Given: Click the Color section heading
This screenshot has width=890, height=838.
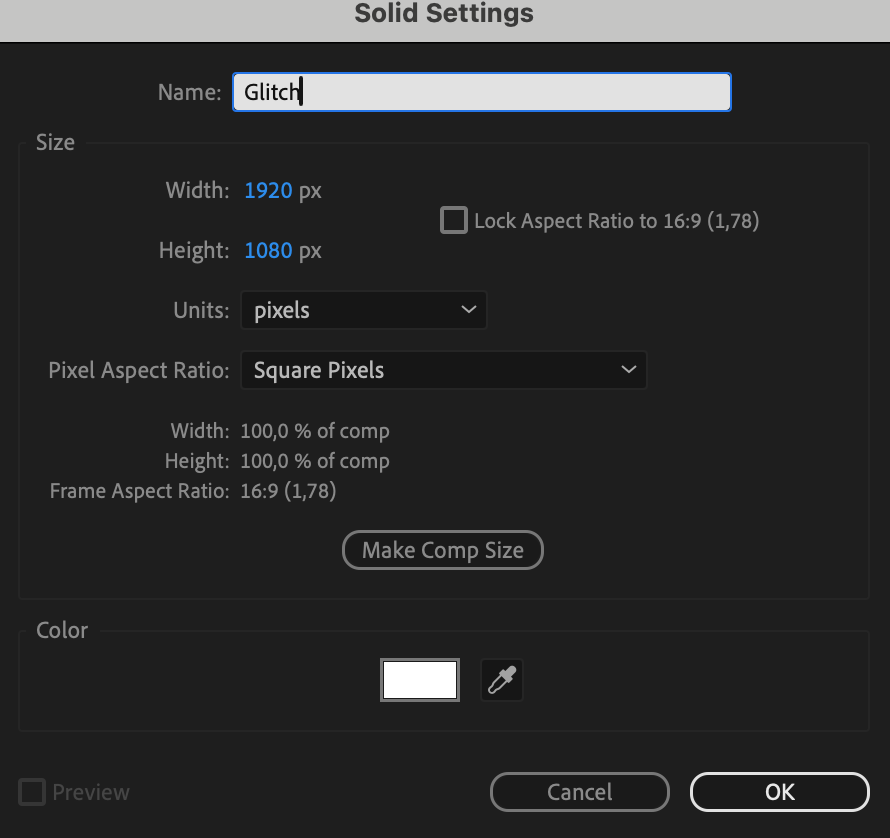Looking at the screenshot, I should pos(62,630).
